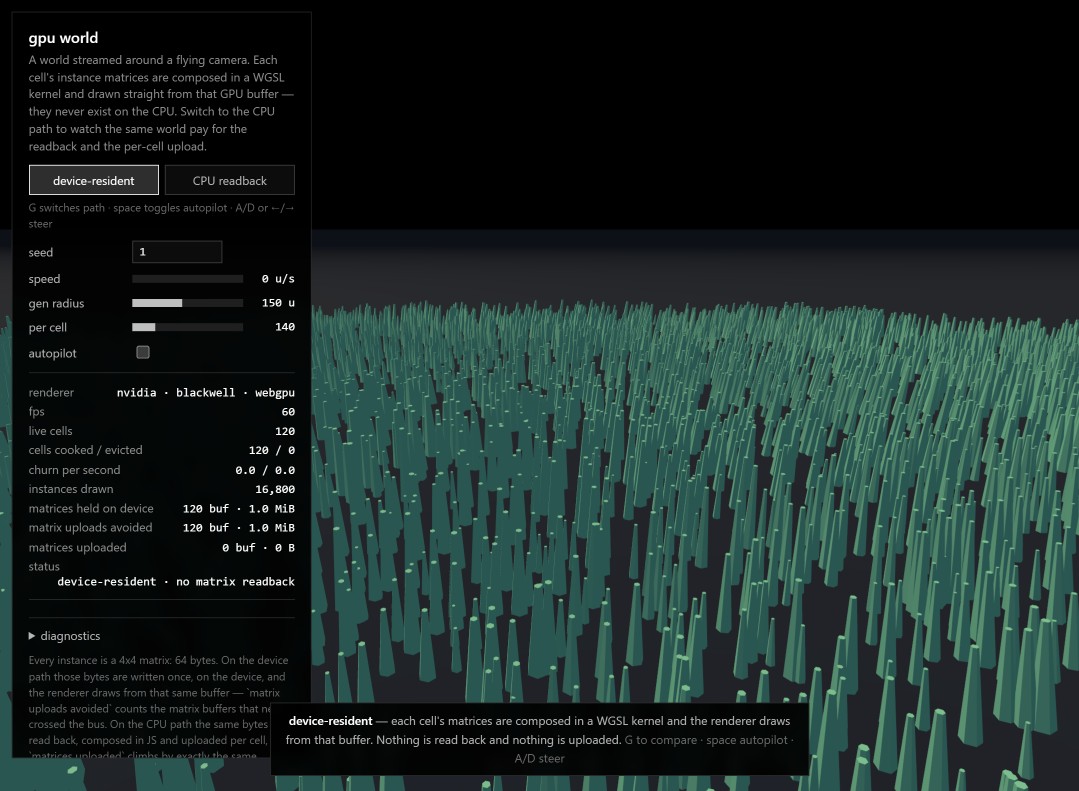Select the device-resident path button

(x=94, y=180)
